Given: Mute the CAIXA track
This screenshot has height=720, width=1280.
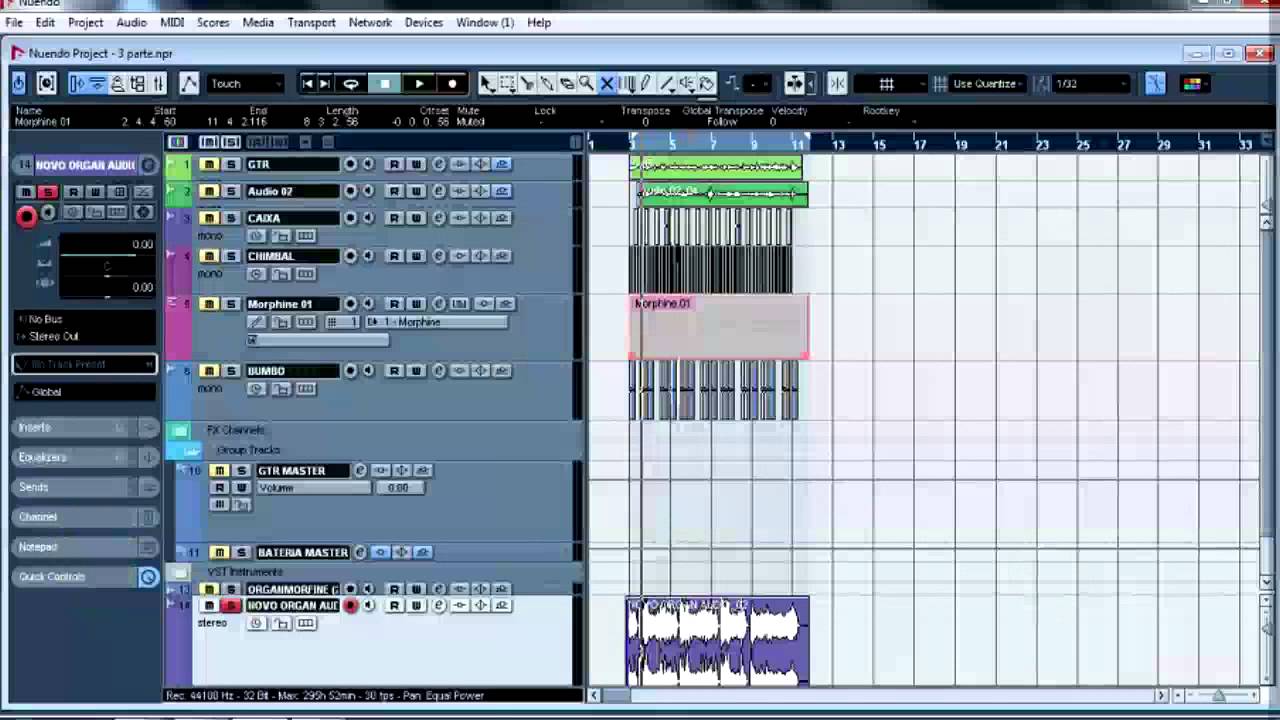Looking at the screenshot, I should coord(209,218).
